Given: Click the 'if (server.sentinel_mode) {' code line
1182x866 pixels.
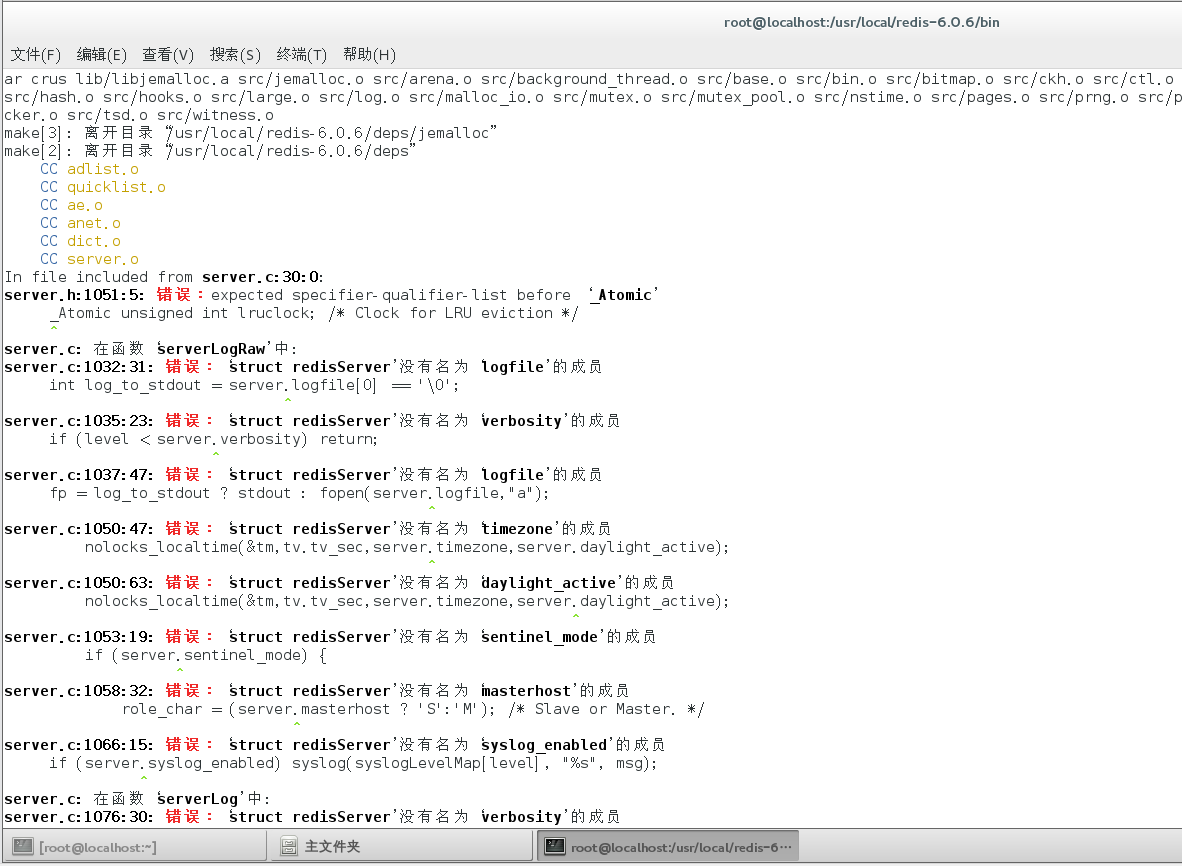Looking at the screenshot, I should tap(206, 655).
